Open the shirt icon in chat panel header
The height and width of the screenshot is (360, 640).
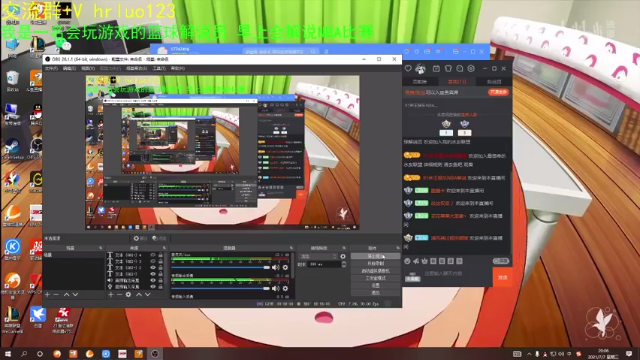pyautogui.click(x=448, y=69)
